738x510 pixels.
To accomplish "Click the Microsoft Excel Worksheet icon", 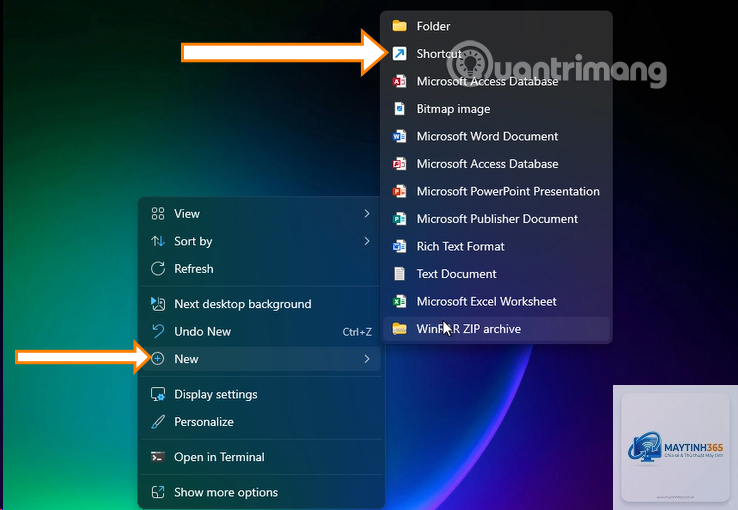I will click(x=400, y=302).
